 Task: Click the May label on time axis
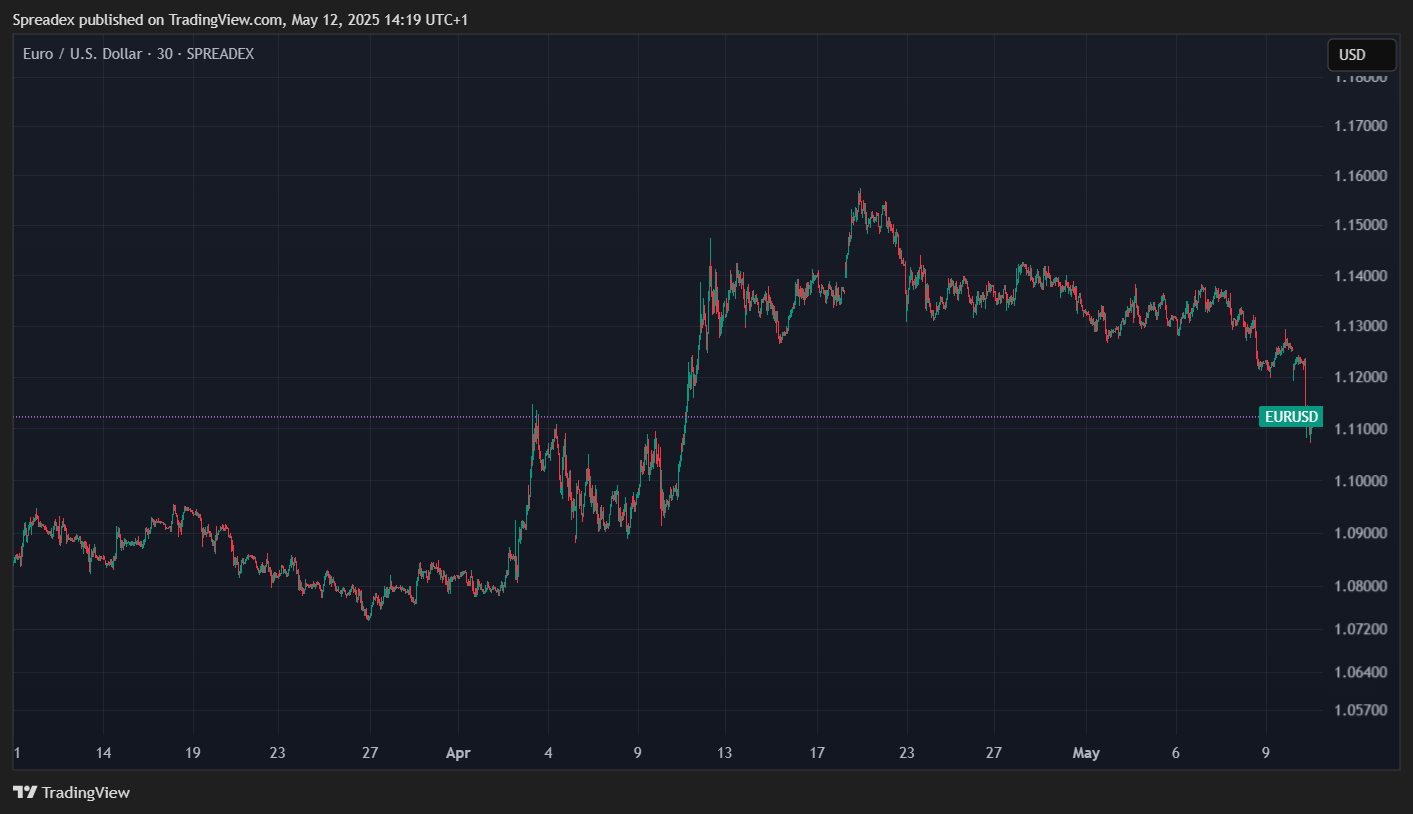1086,753
